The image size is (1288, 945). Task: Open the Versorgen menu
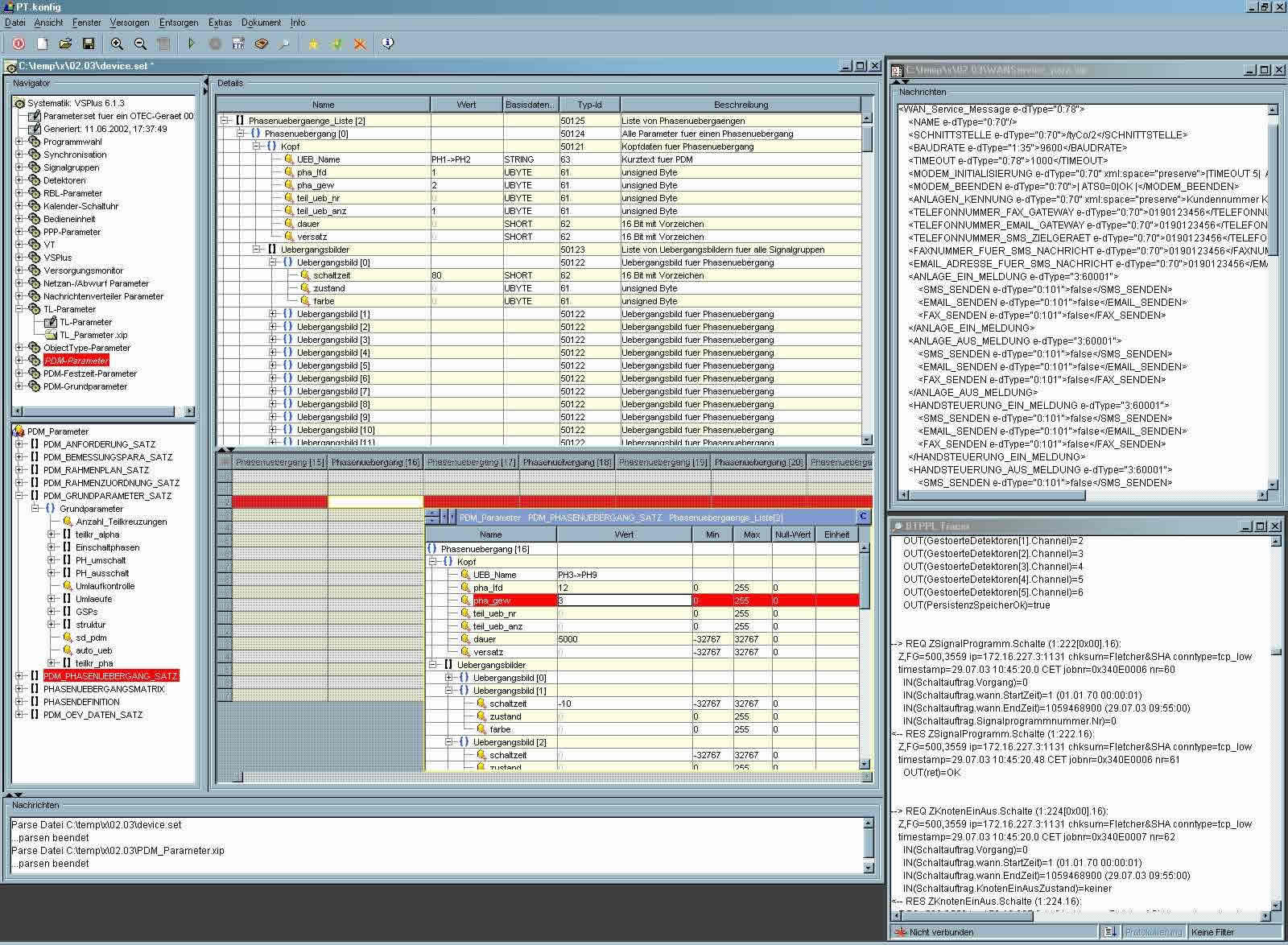pos(129,23)
